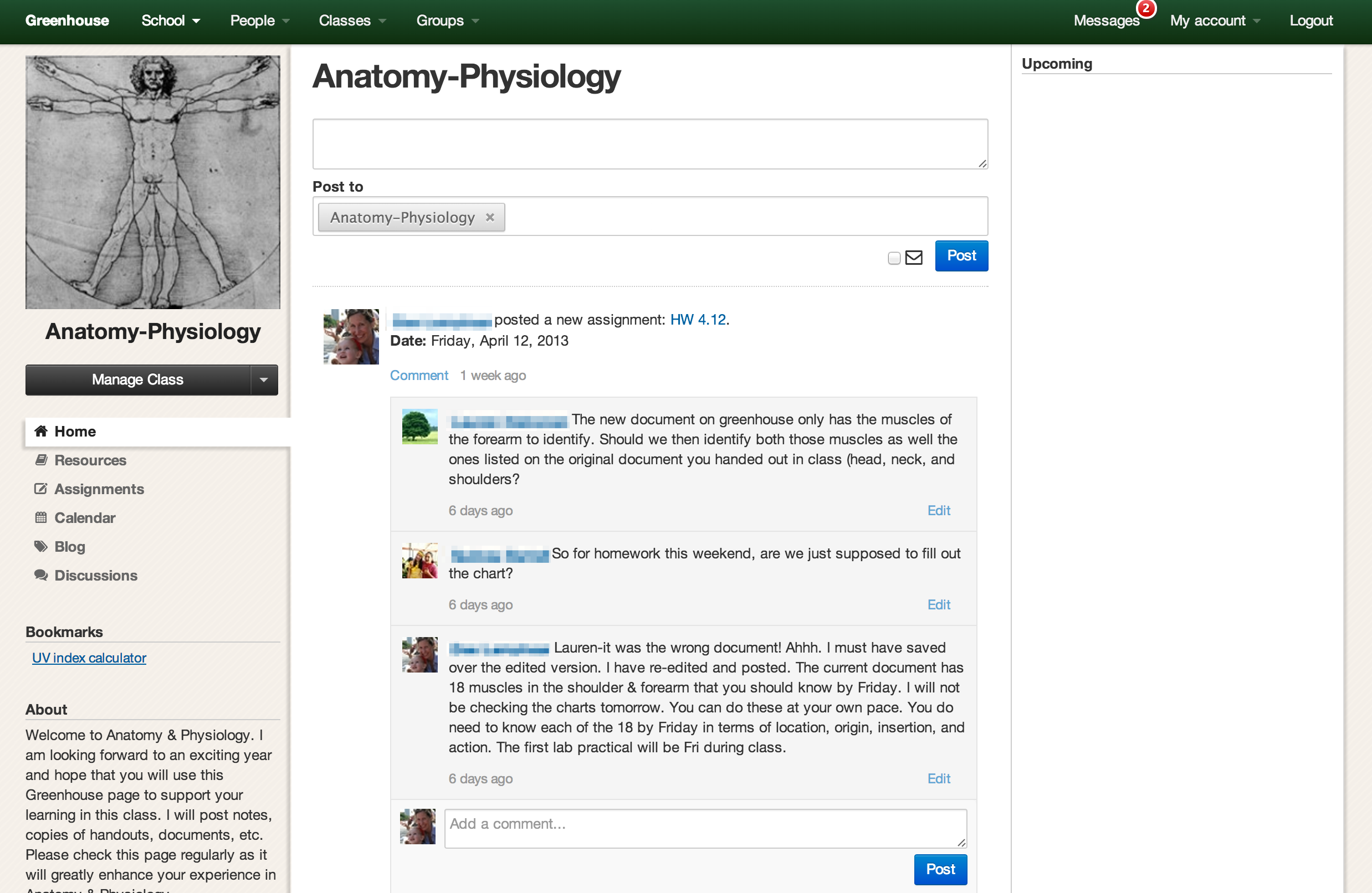1372x893 pixels.
Task: Expand the Manage Class dropdown arrow
Action: 264,380
